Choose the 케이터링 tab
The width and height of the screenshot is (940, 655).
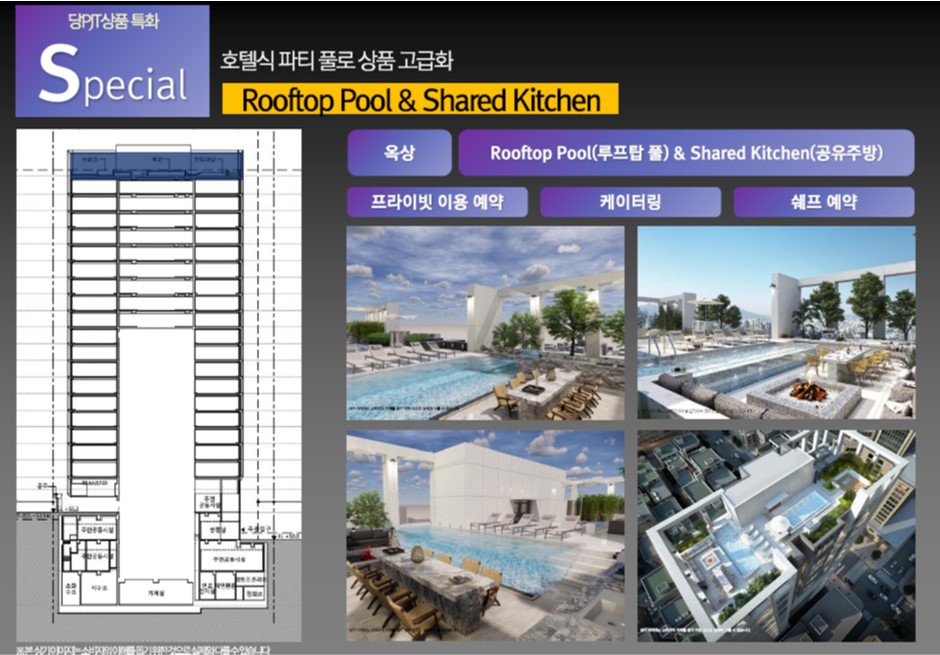(x=630, y=202)
